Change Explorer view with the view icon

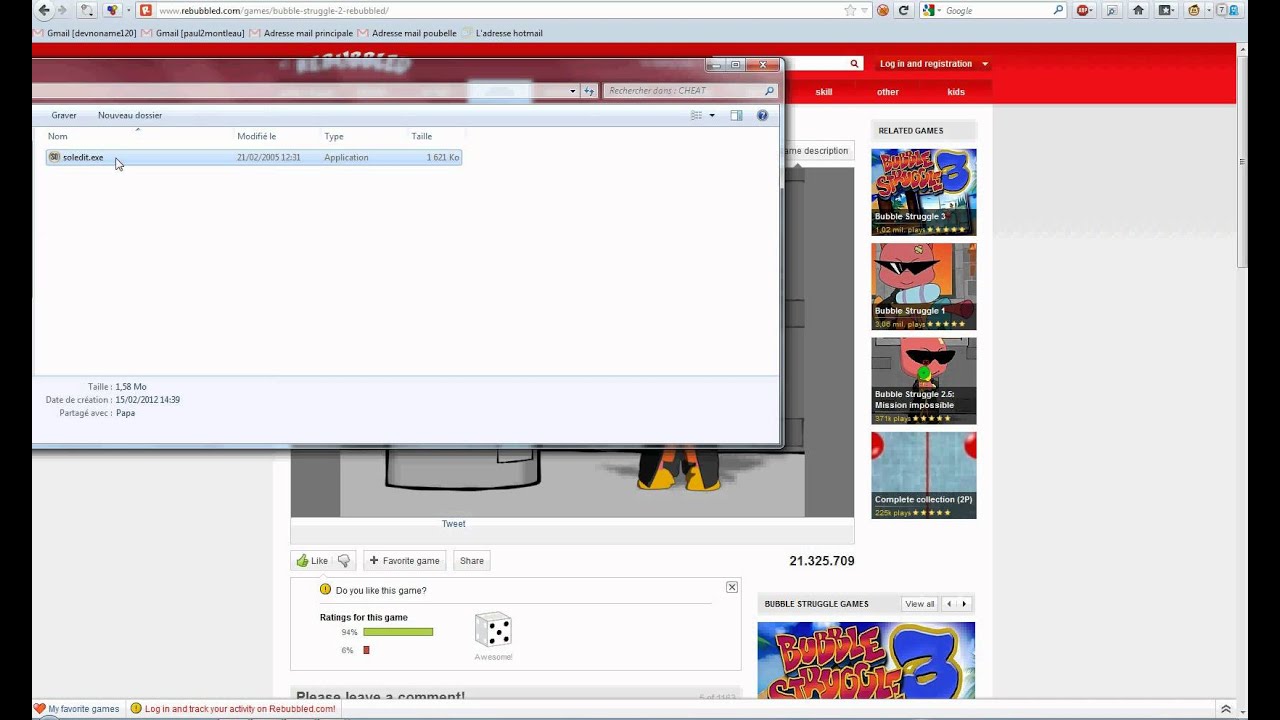point(696,115)
